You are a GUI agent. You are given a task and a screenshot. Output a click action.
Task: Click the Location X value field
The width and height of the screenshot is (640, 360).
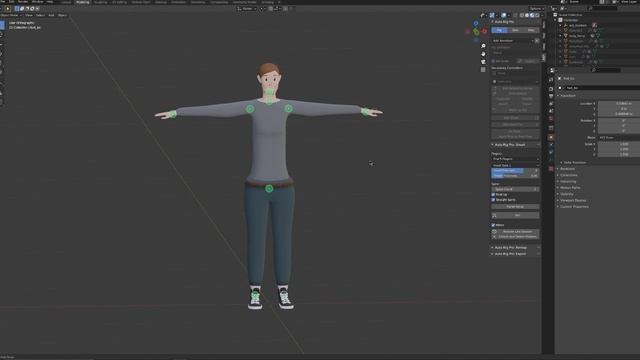click(619, 104)
